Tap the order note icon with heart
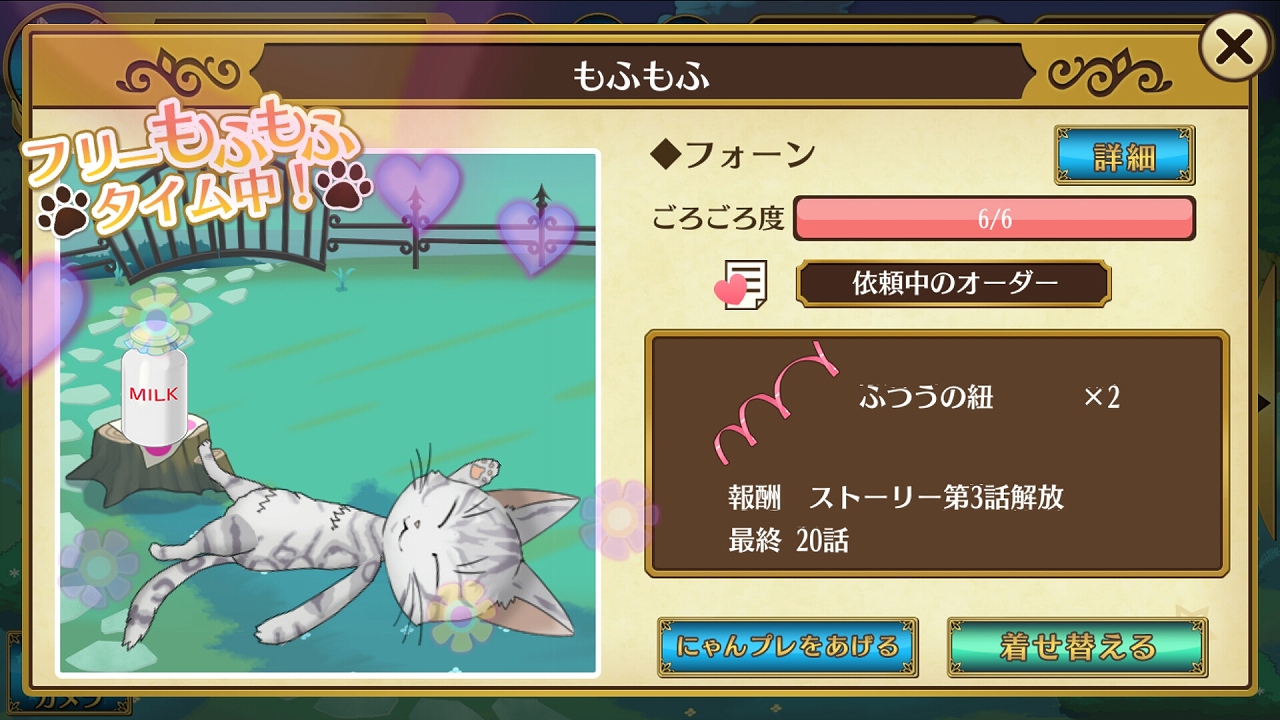The width and height of the screenshot is (1280, 720). coord(741,285)
